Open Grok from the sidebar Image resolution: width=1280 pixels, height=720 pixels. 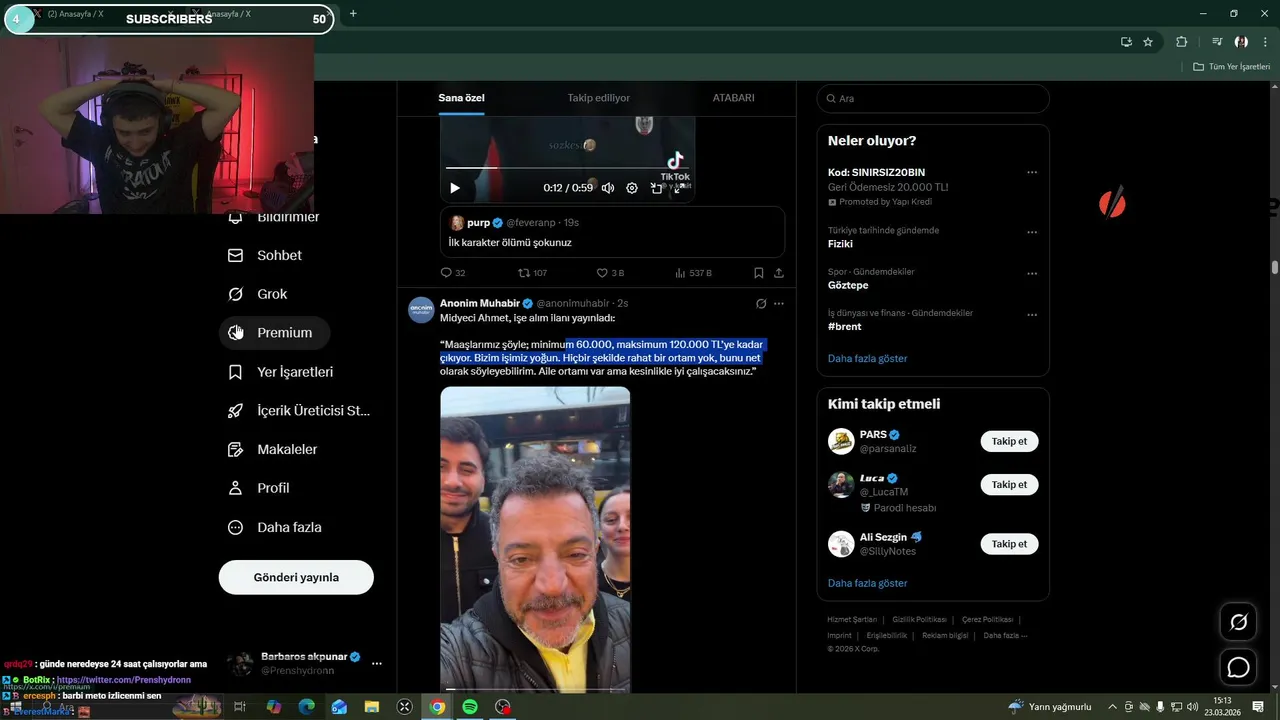coord(258,294)
